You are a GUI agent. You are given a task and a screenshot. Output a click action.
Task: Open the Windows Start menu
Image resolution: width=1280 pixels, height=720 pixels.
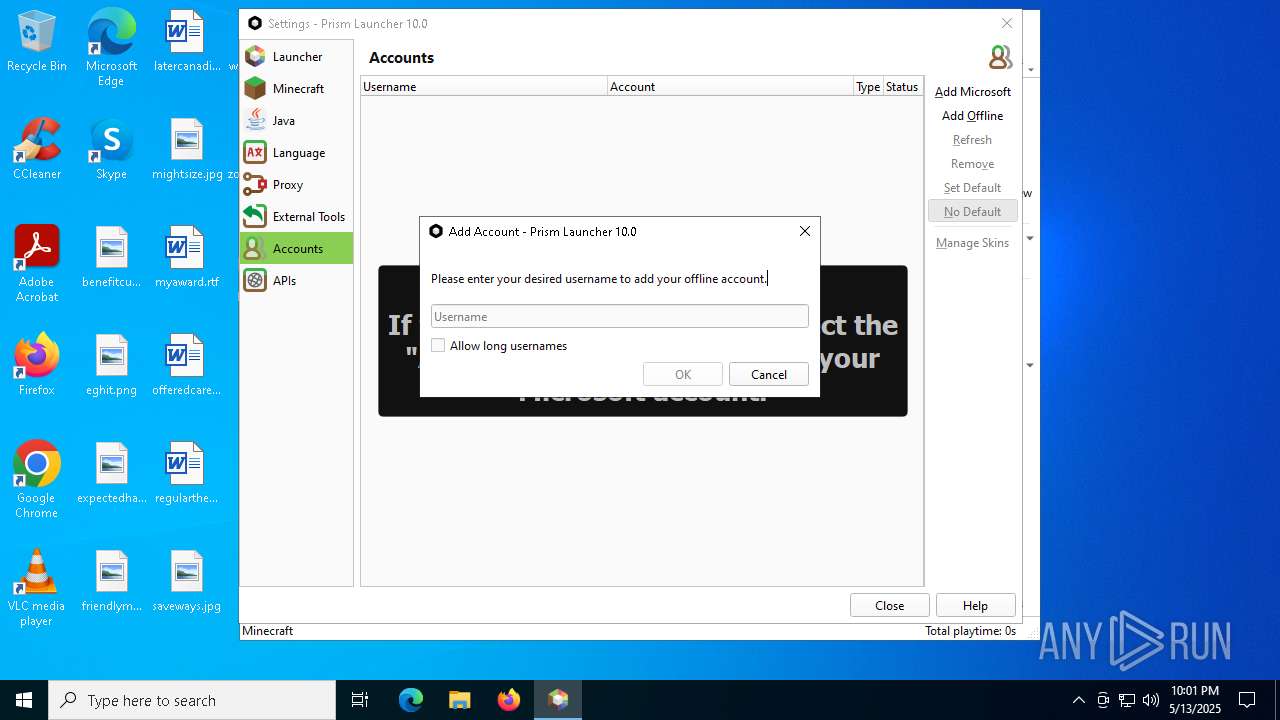(x=24, y=700)
